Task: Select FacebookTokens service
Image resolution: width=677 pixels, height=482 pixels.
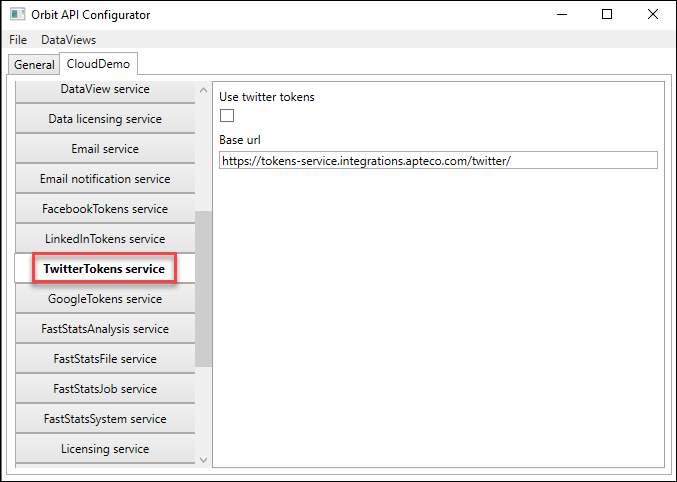Action: click(105, 209)
